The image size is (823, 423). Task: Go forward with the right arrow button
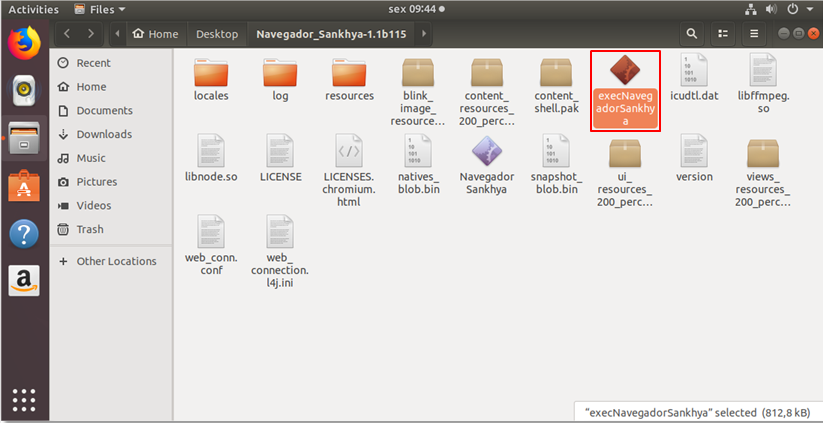[x=91, y=34]
